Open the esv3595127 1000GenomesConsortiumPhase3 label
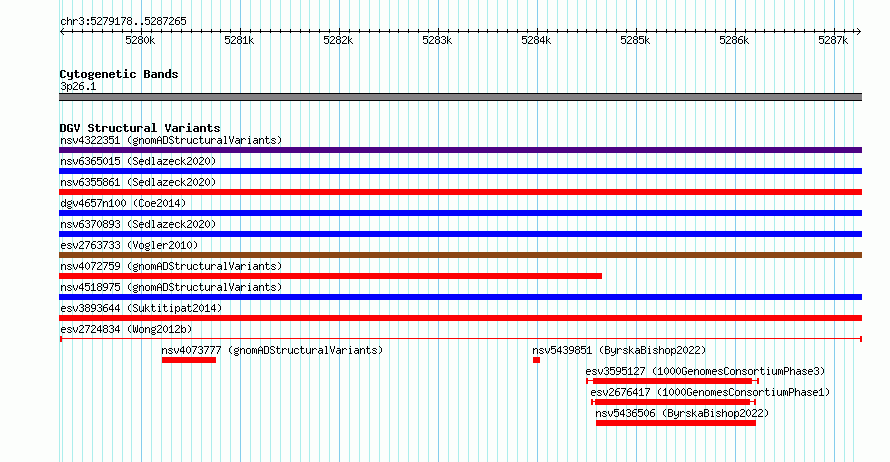 705,371
